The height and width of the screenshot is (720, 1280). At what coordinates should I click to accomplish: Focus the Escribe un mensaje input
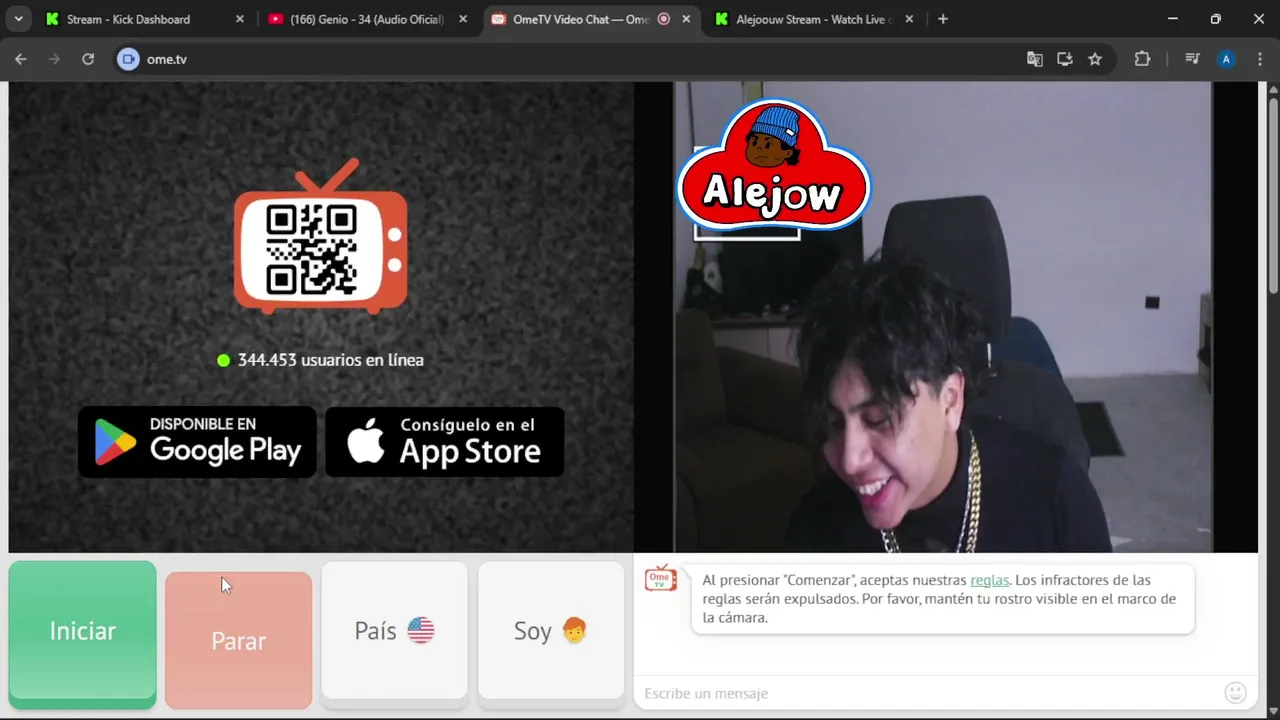(928, 693)
